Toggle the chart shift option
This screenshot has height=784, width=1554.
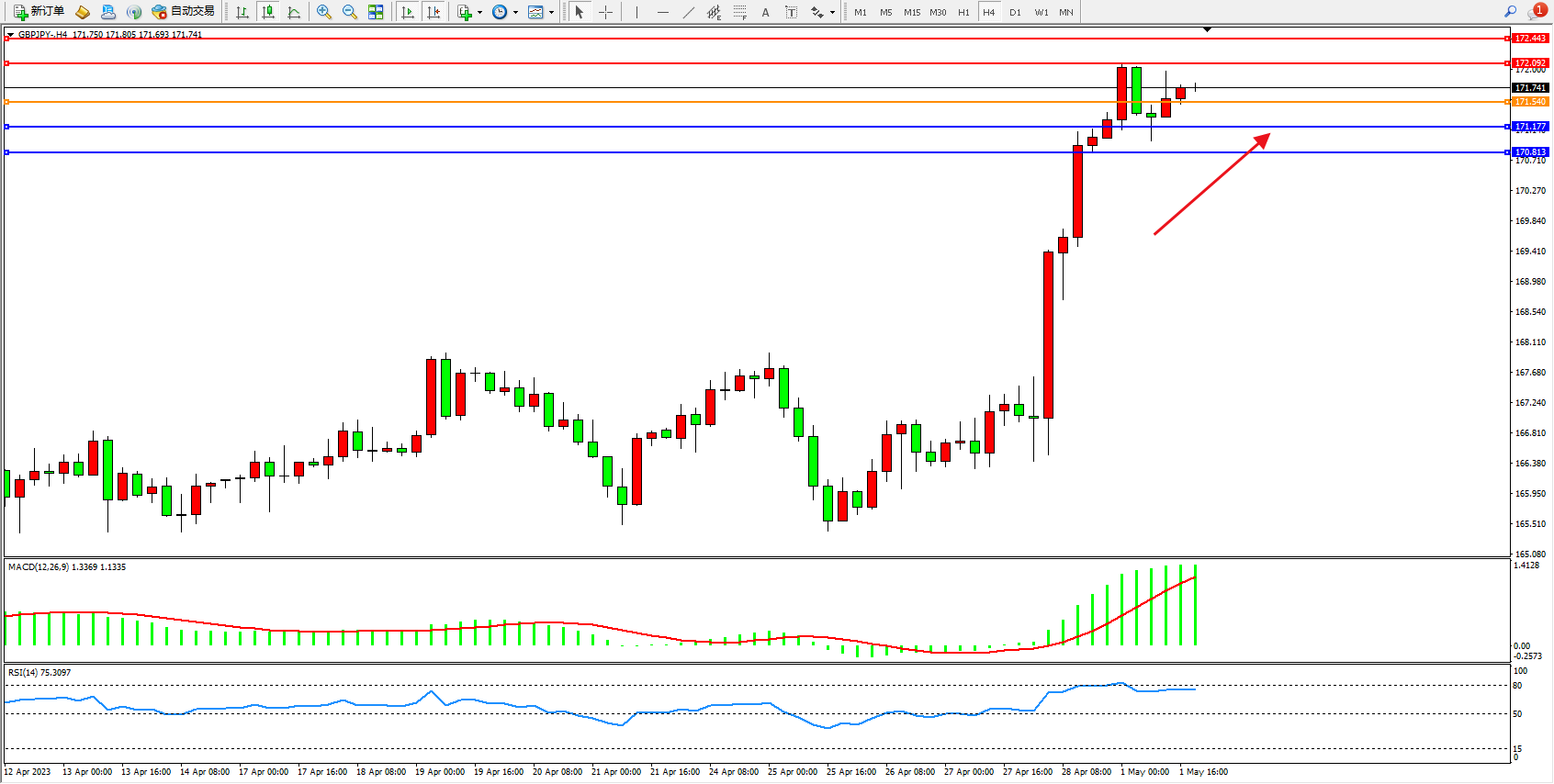click(x=434, y=12)
